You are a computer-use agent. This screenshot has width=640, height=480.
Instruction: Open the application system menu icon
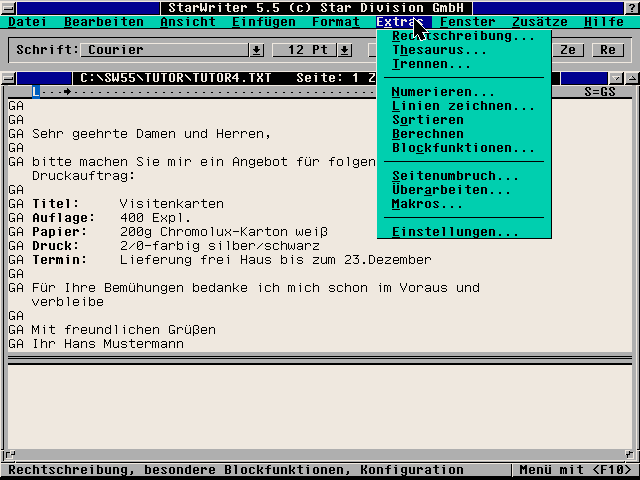click(8, 7)
